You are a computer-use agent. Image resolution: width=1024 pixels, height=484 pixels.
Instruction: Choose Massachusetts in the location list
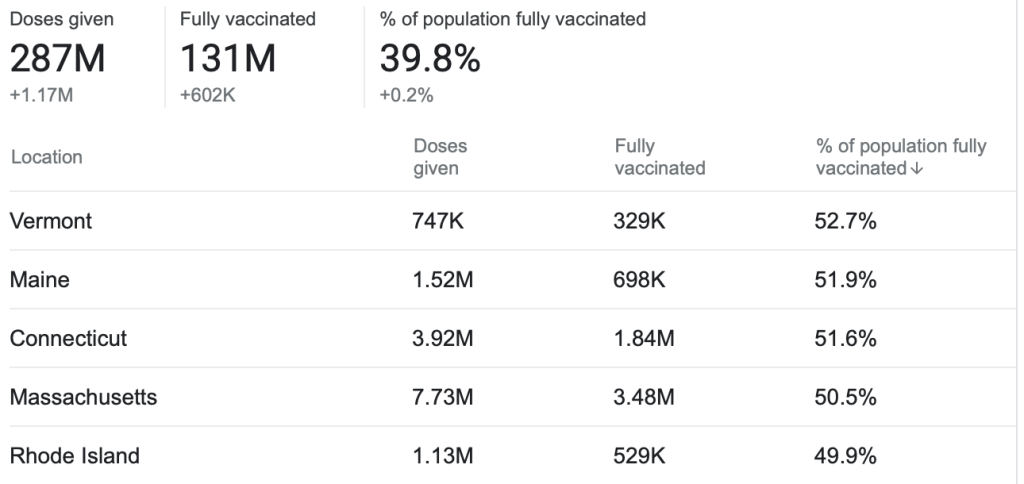pos(83,398)
